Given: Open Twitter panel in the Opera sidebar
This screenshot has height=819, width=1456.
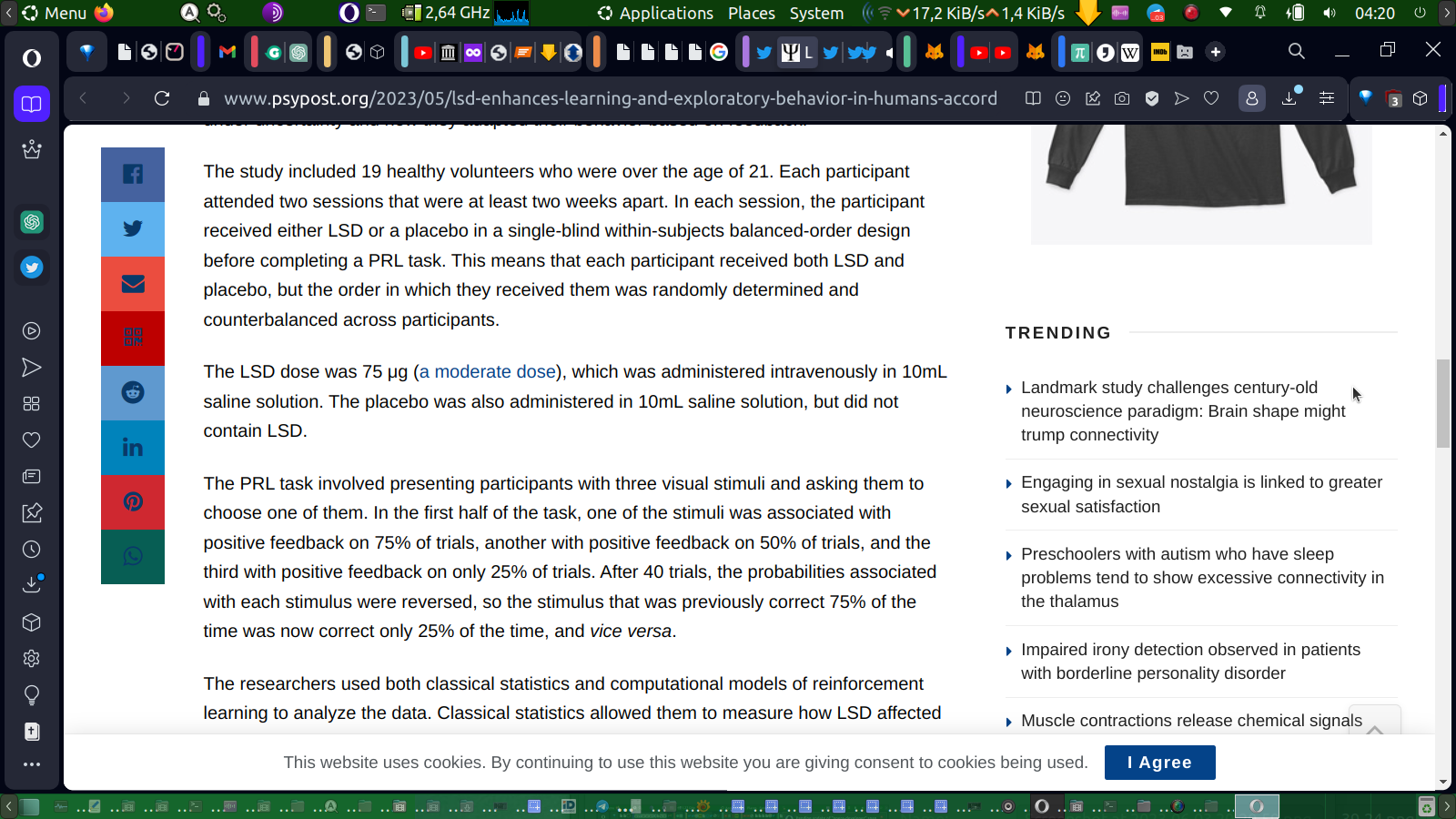Looking at the screenshot, I should pyautogui.click(x=32, y=268).
